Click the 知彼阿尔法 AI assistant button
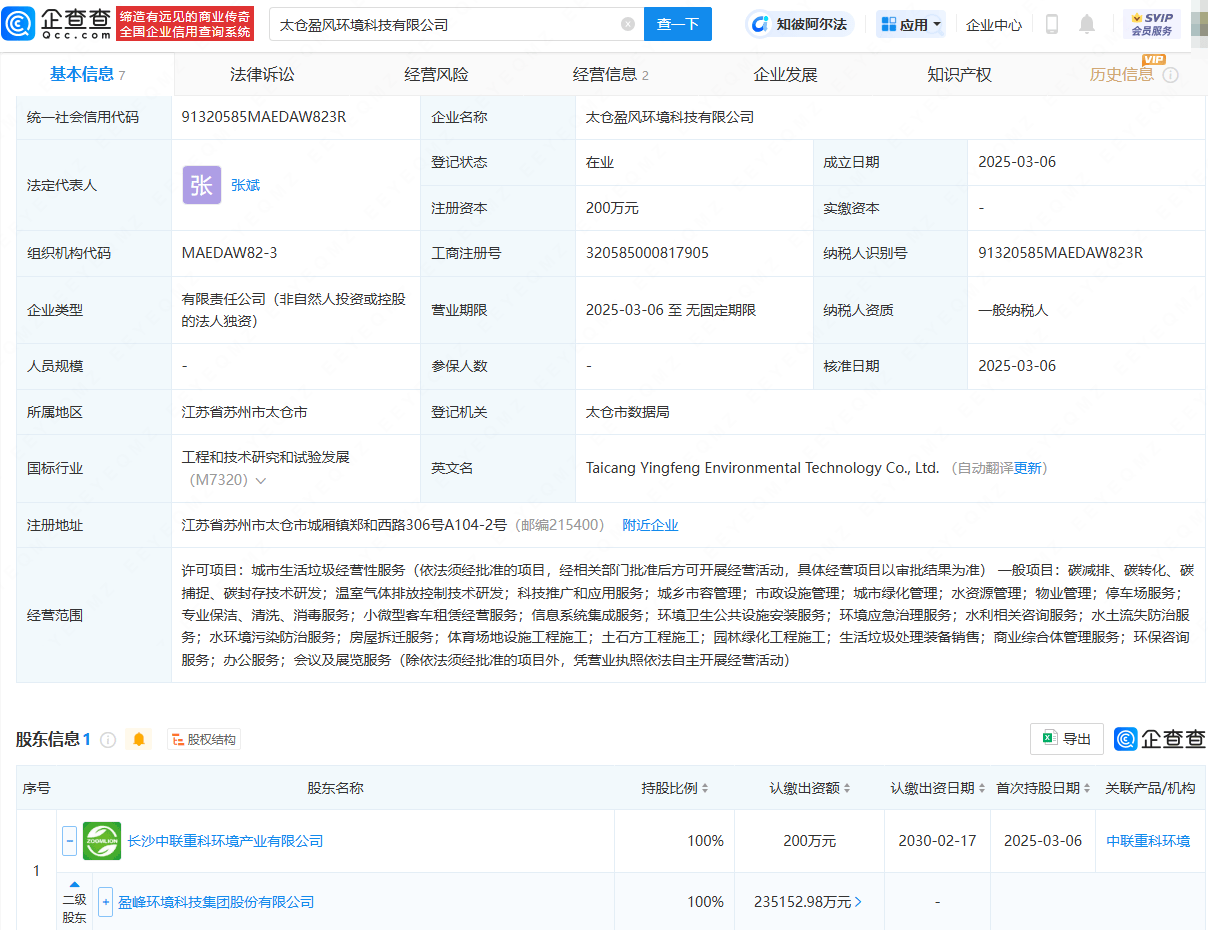This screenshot has height=930, width=1208. (x=801, y=24)
